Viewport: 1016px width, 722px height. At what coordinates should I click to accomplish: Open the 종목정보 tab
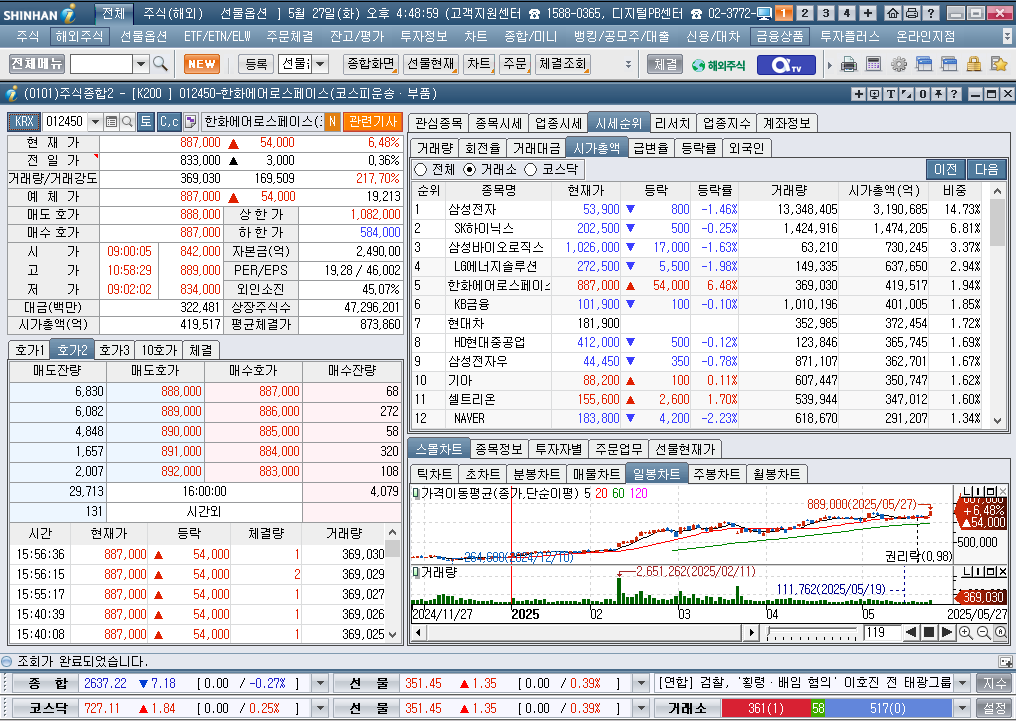point(498,448)
